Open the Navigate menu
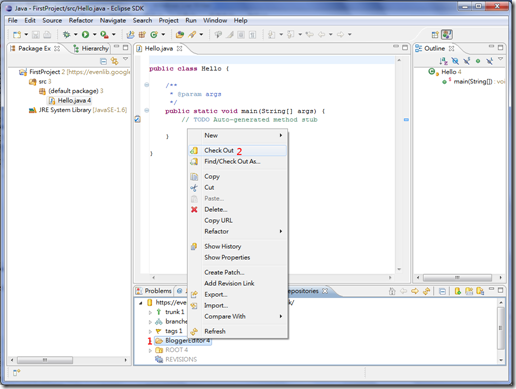The image size is (516, 389). pos(113,21)
